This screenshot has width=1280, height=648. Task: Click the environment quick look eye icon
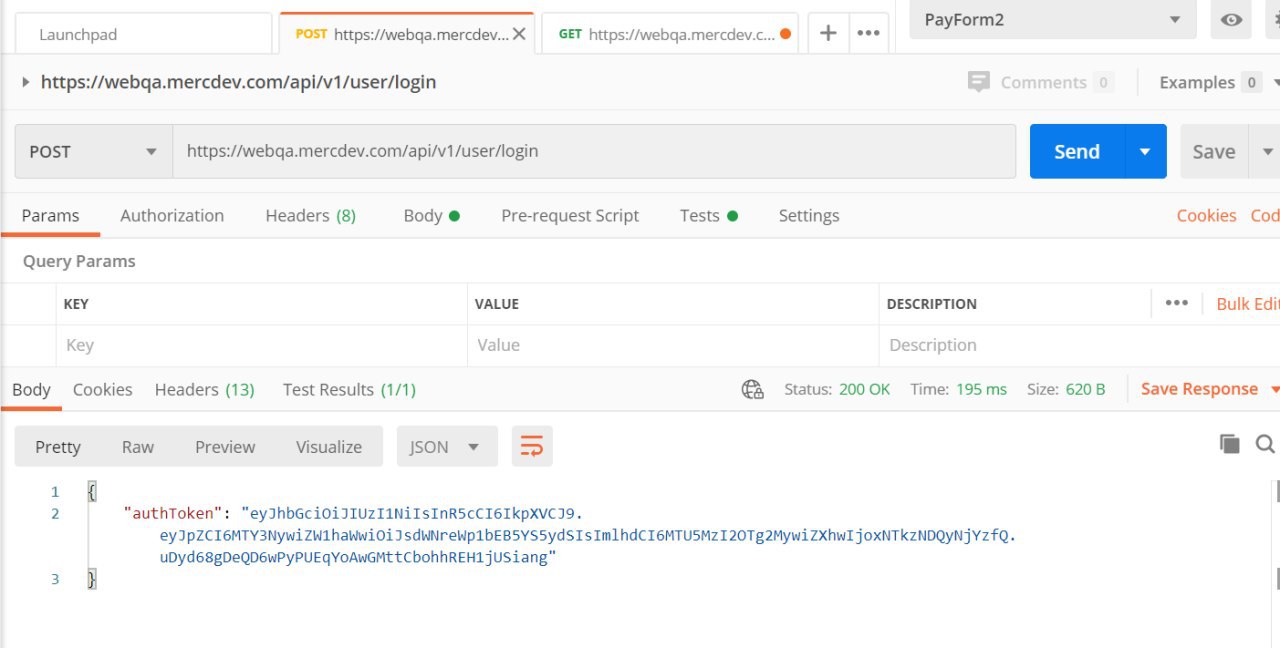(1231, 20)
